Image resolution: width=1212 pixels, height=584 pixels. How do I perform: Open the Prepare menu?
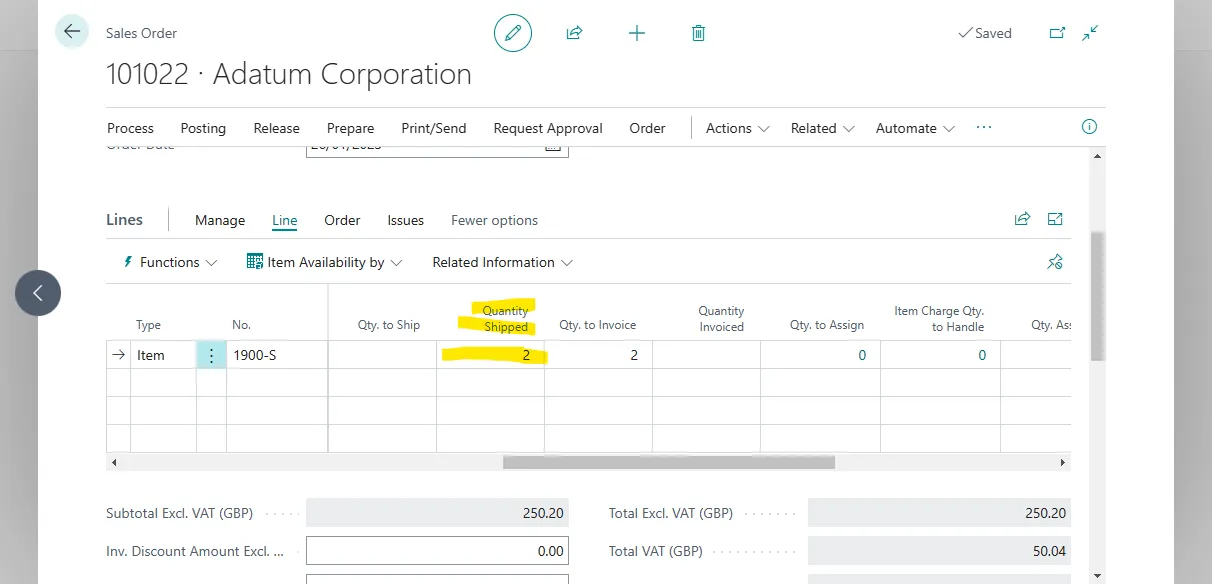pos(350,128)
